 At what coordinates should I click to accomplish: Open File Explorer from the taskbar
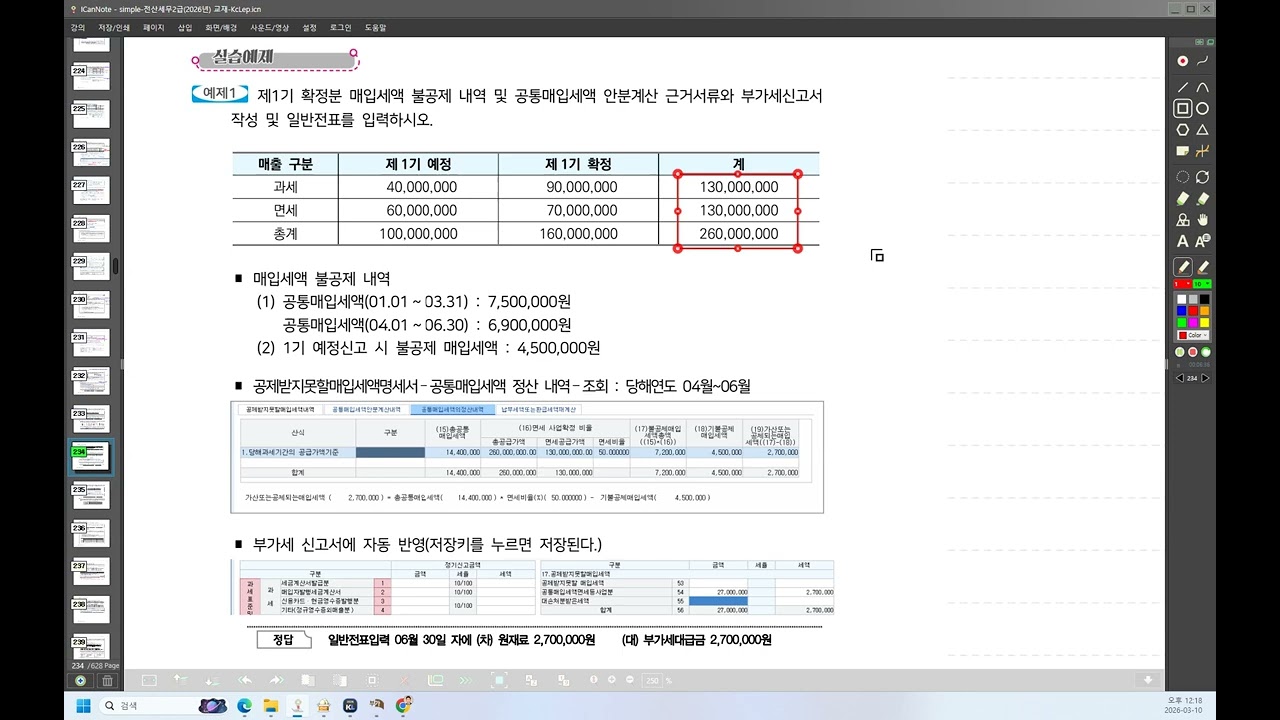271,706
